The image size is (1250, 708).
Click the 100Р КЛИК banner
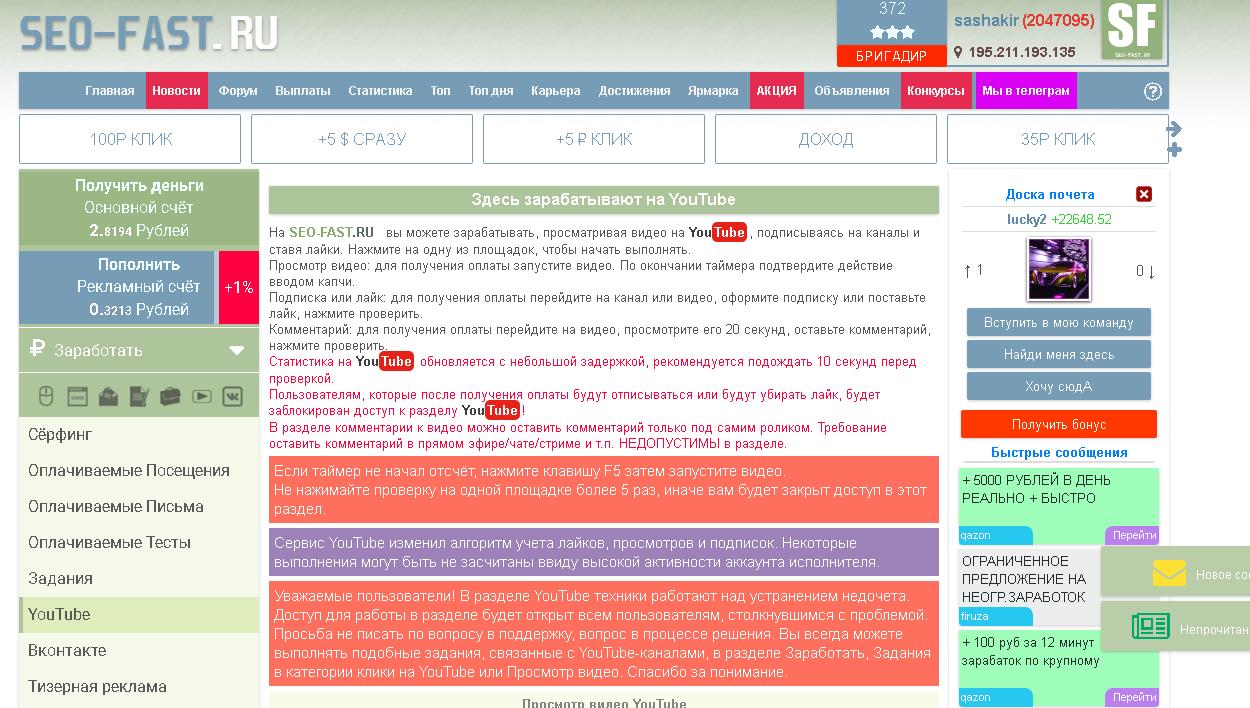pos(130,139)
